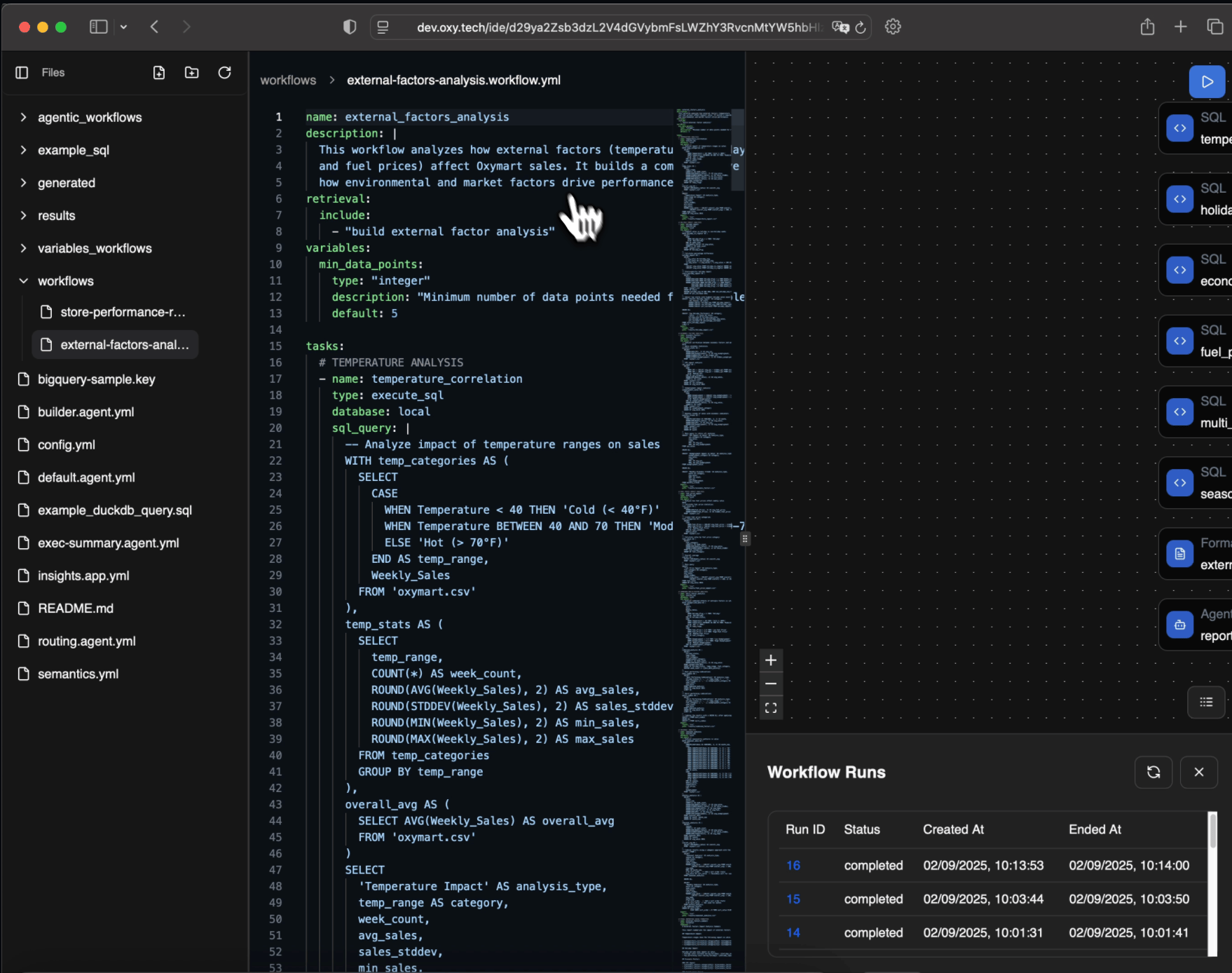Toggle the Files sidebar panel
The image size is (1232, 973).
coord(22,73)
